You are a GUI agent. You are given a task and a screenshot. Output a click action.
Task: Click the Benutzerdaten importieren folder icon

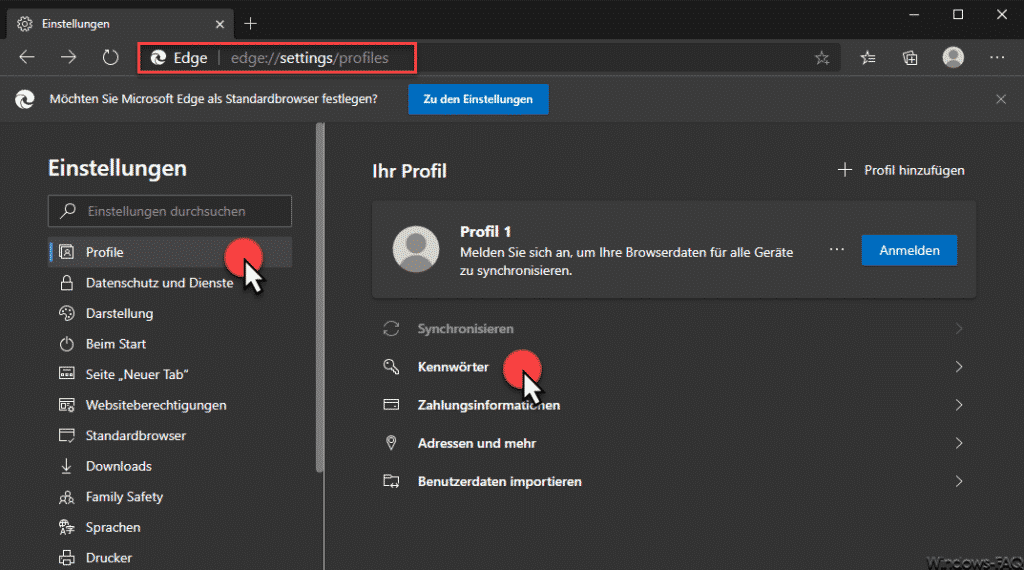(x=391, y=481)
